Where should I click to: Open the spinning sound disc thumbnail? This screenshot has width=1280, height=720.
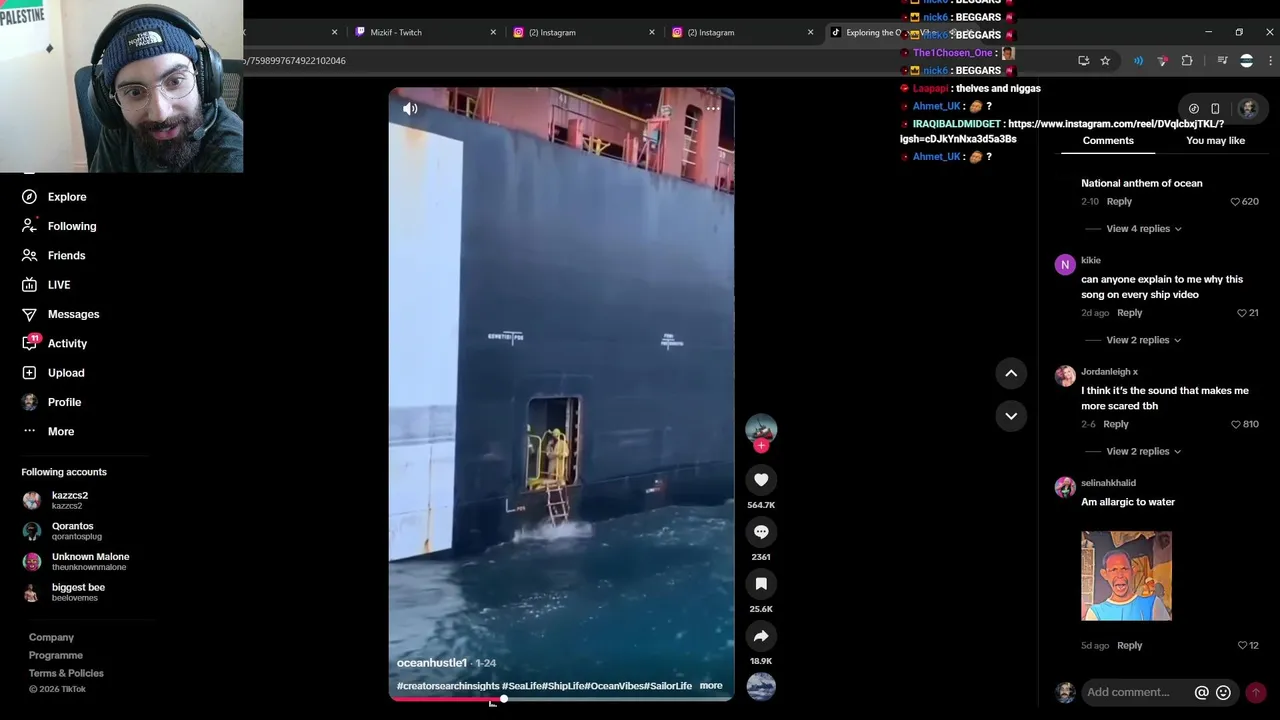(761, 687)
